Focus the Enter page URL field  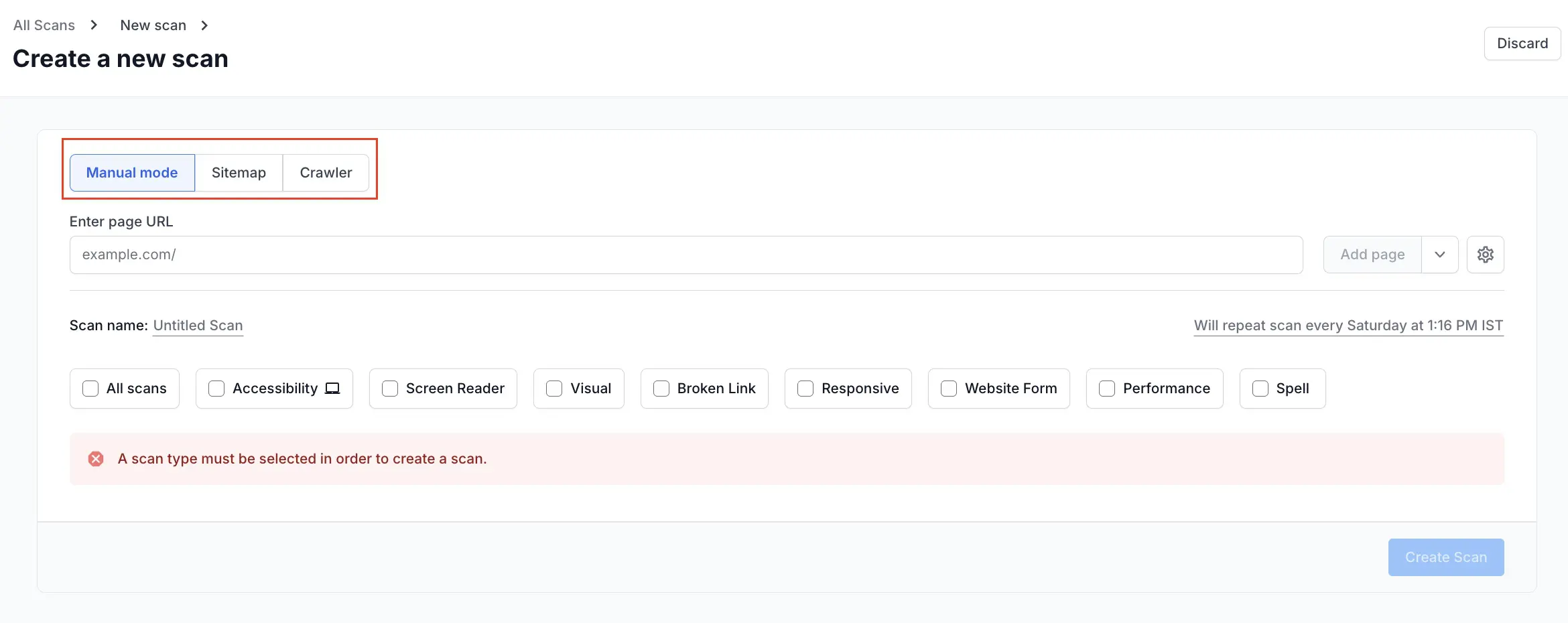tap(686, 255)
